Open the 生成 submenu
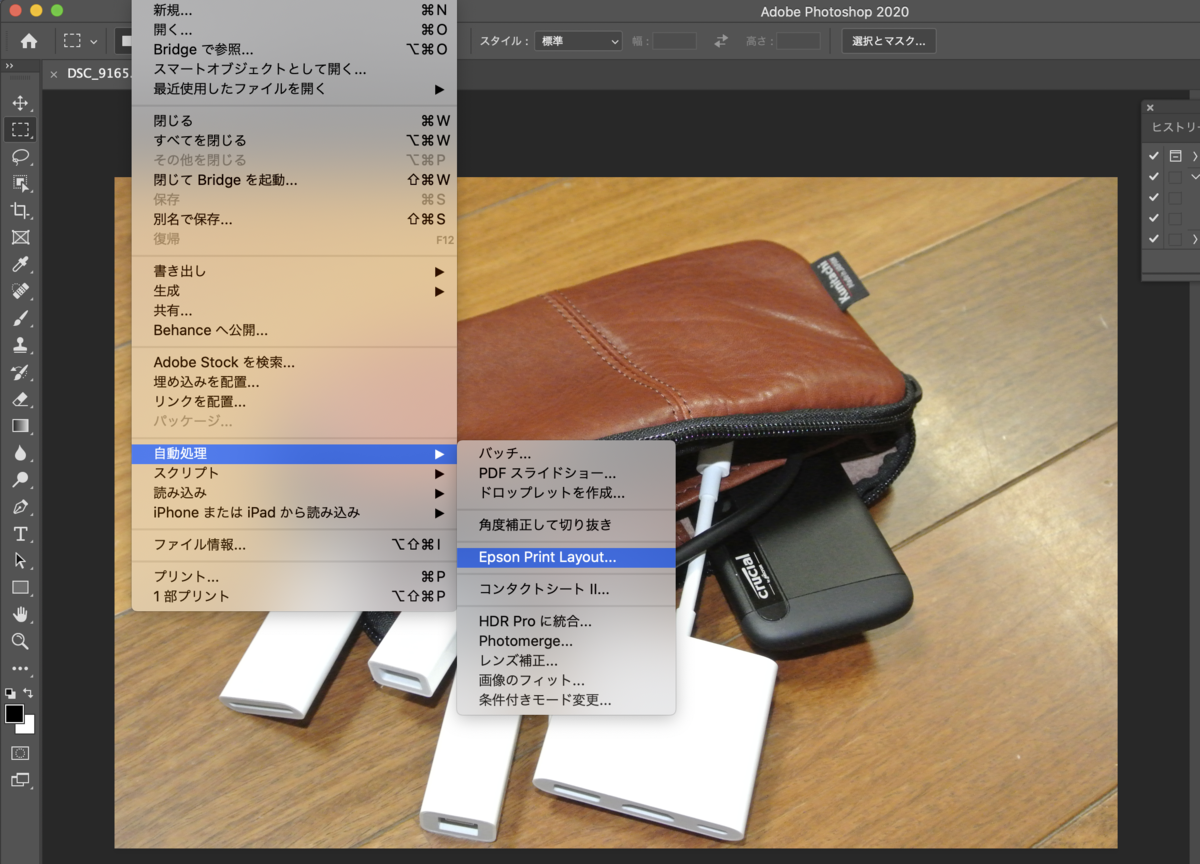 pyautogui.click(x=294, y=291)
